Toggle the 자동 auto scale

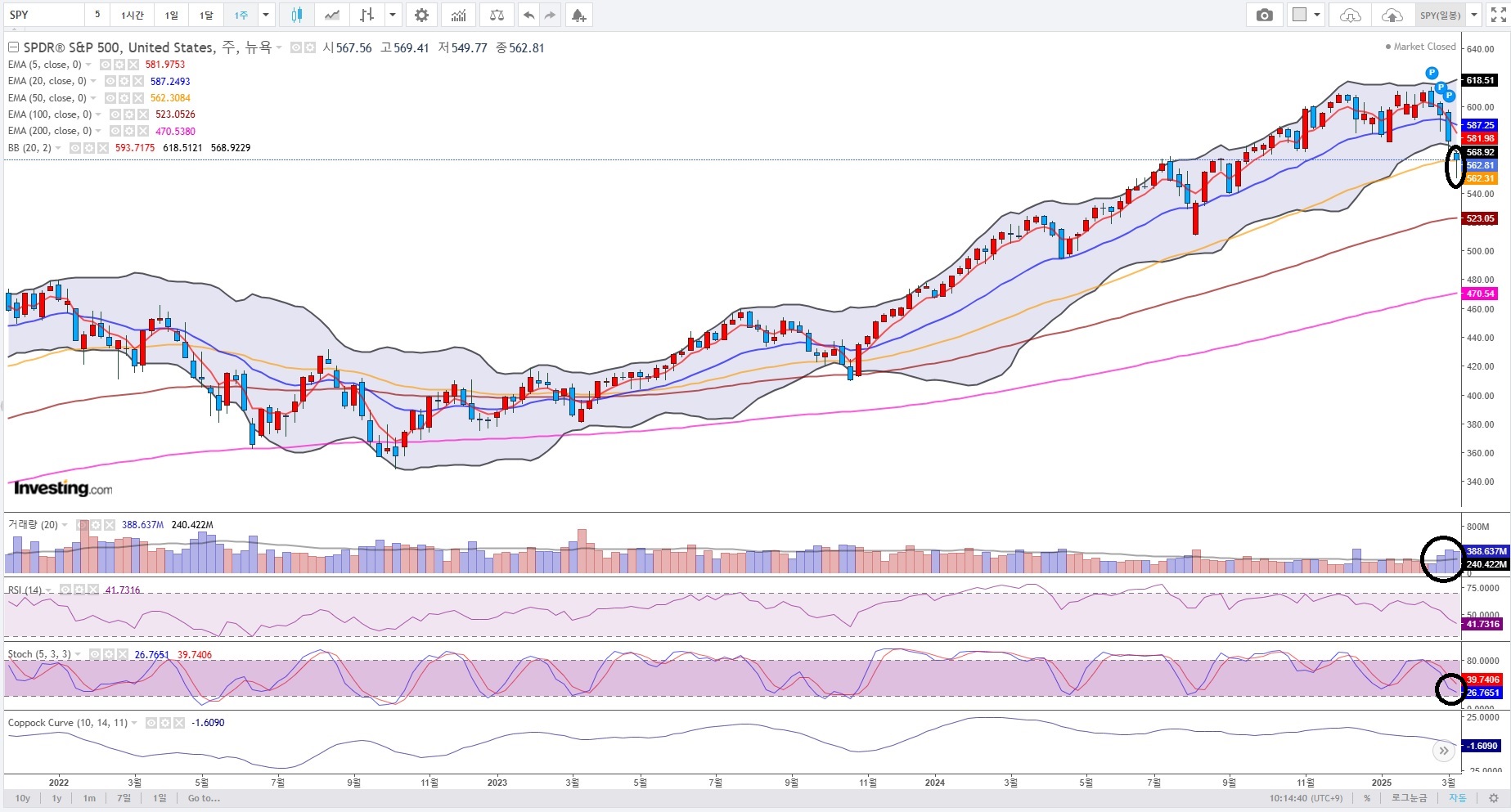(1458, 798)
